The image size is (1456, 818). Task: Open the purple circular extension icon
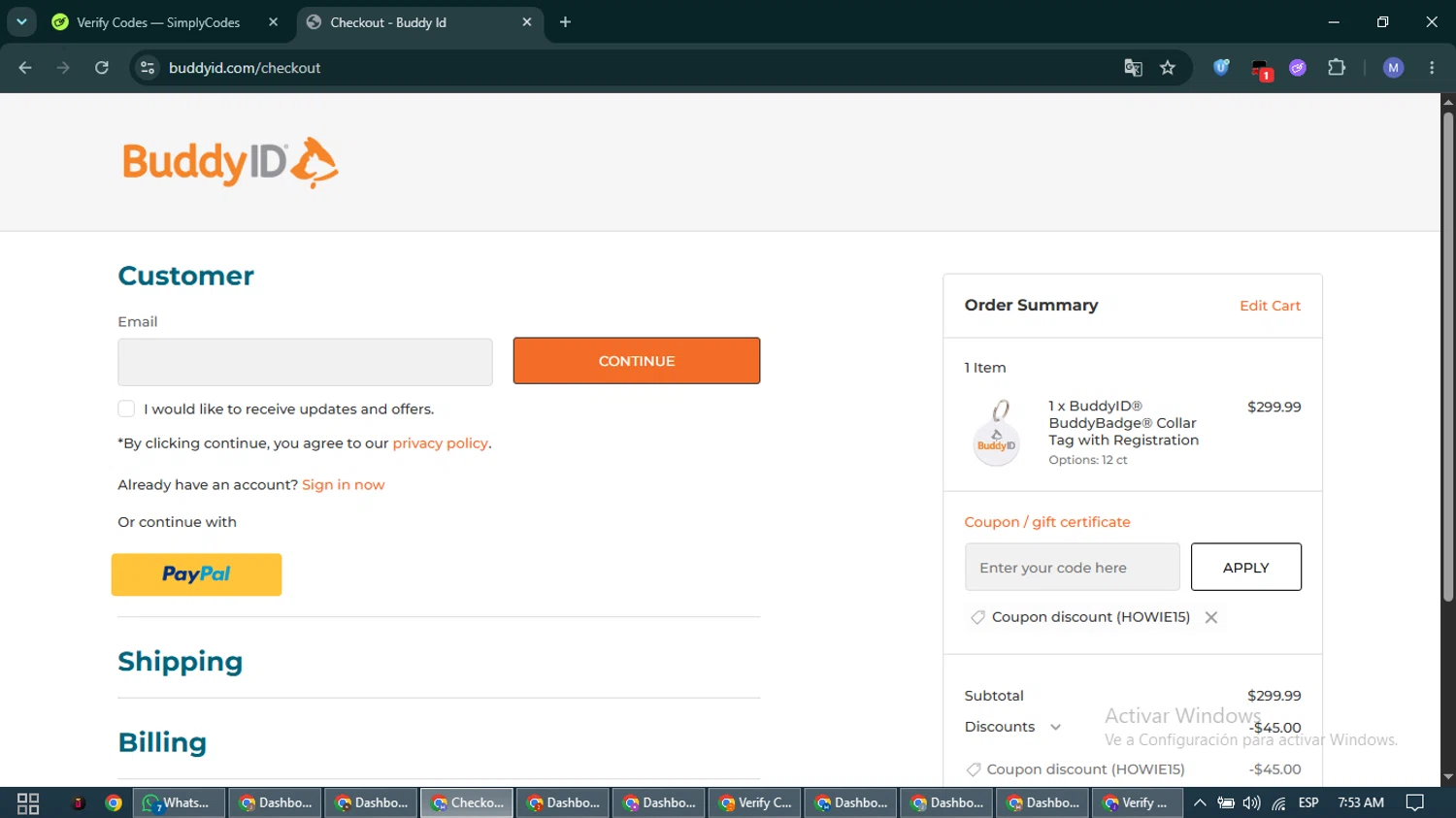pyautogui.click(x=1298, y=68)
